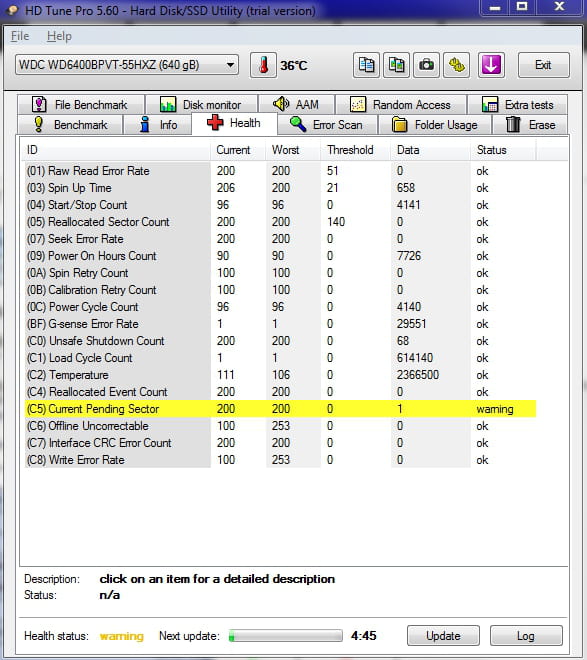Click the Next update progress bar

(285, 636)
